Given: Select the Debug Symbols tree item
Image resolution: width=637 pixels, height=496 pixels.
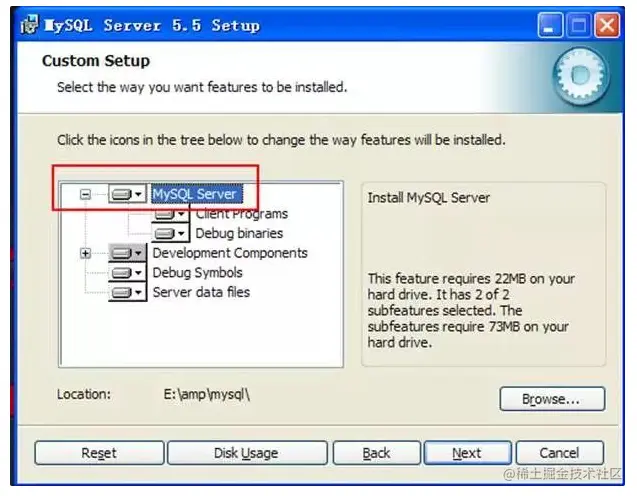Looking at the screenshot, I should 197,273.
